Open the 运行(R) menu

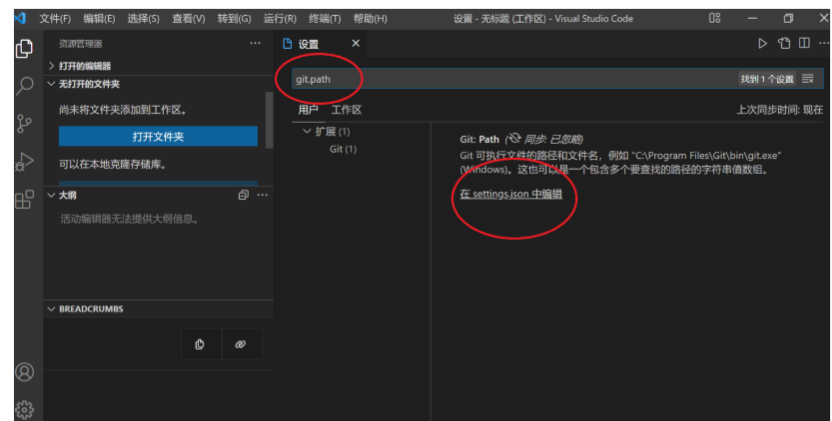280,19
